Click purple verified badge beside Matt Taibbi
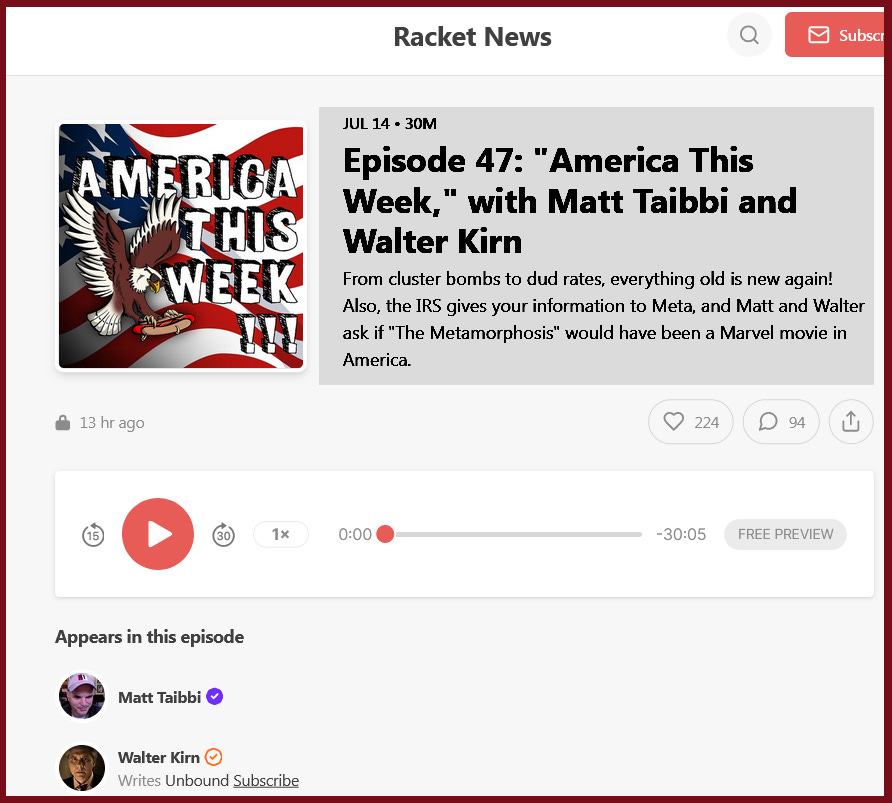 pyautogui.click(x=214, y=697)
